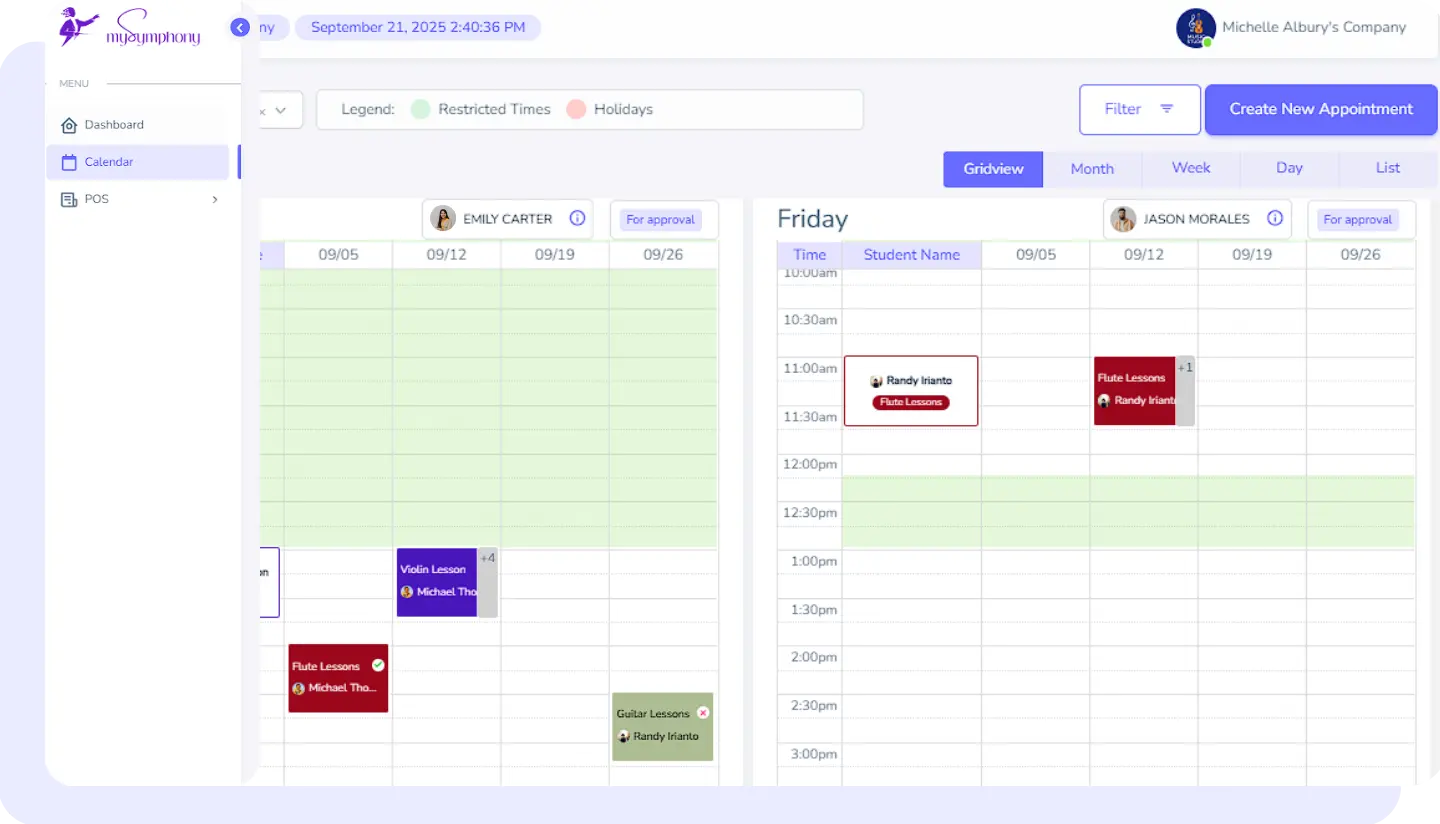Click the company avatar in header

1195,28
